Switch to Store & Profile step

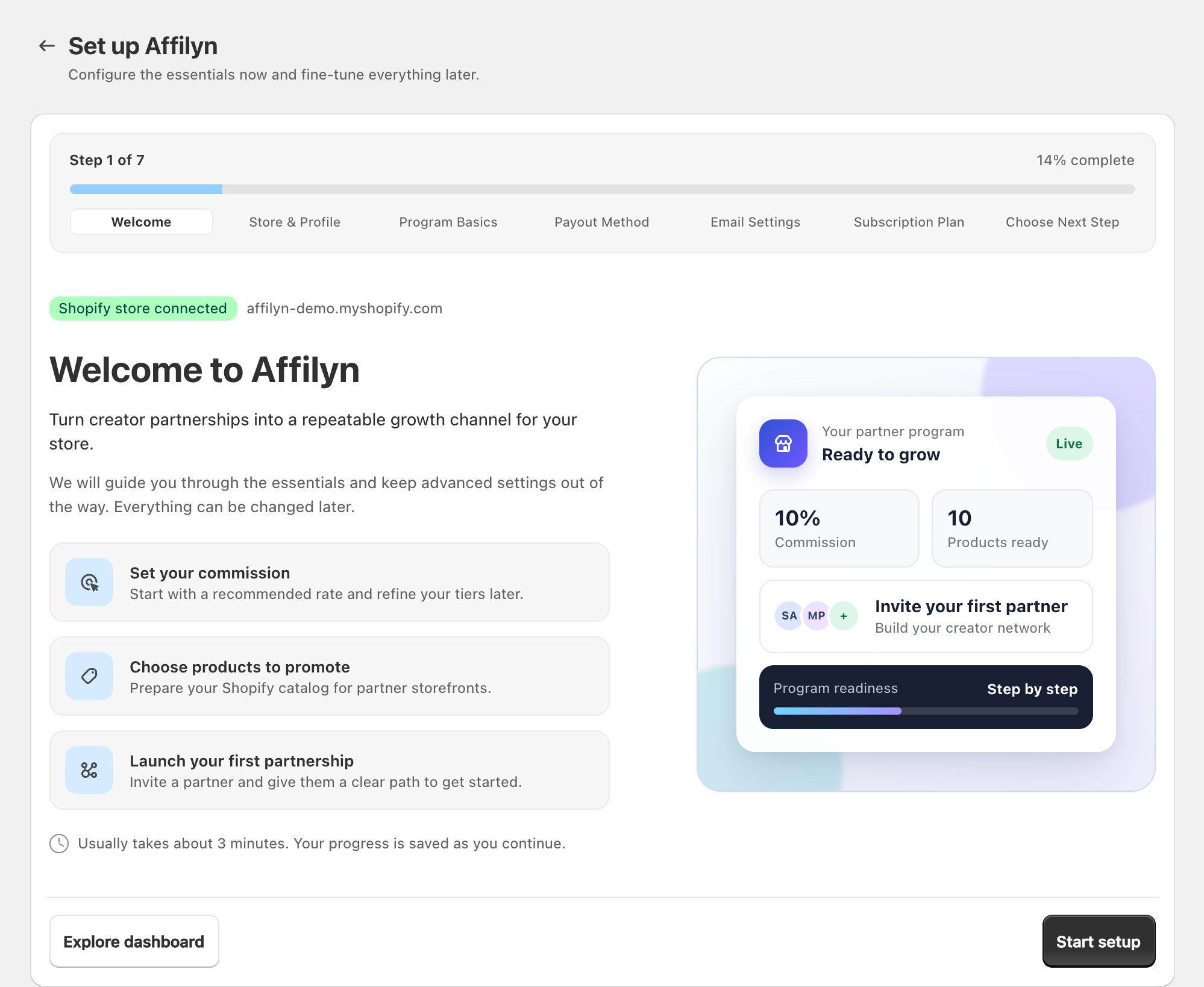pyautogui.click(x=295, y=222)
